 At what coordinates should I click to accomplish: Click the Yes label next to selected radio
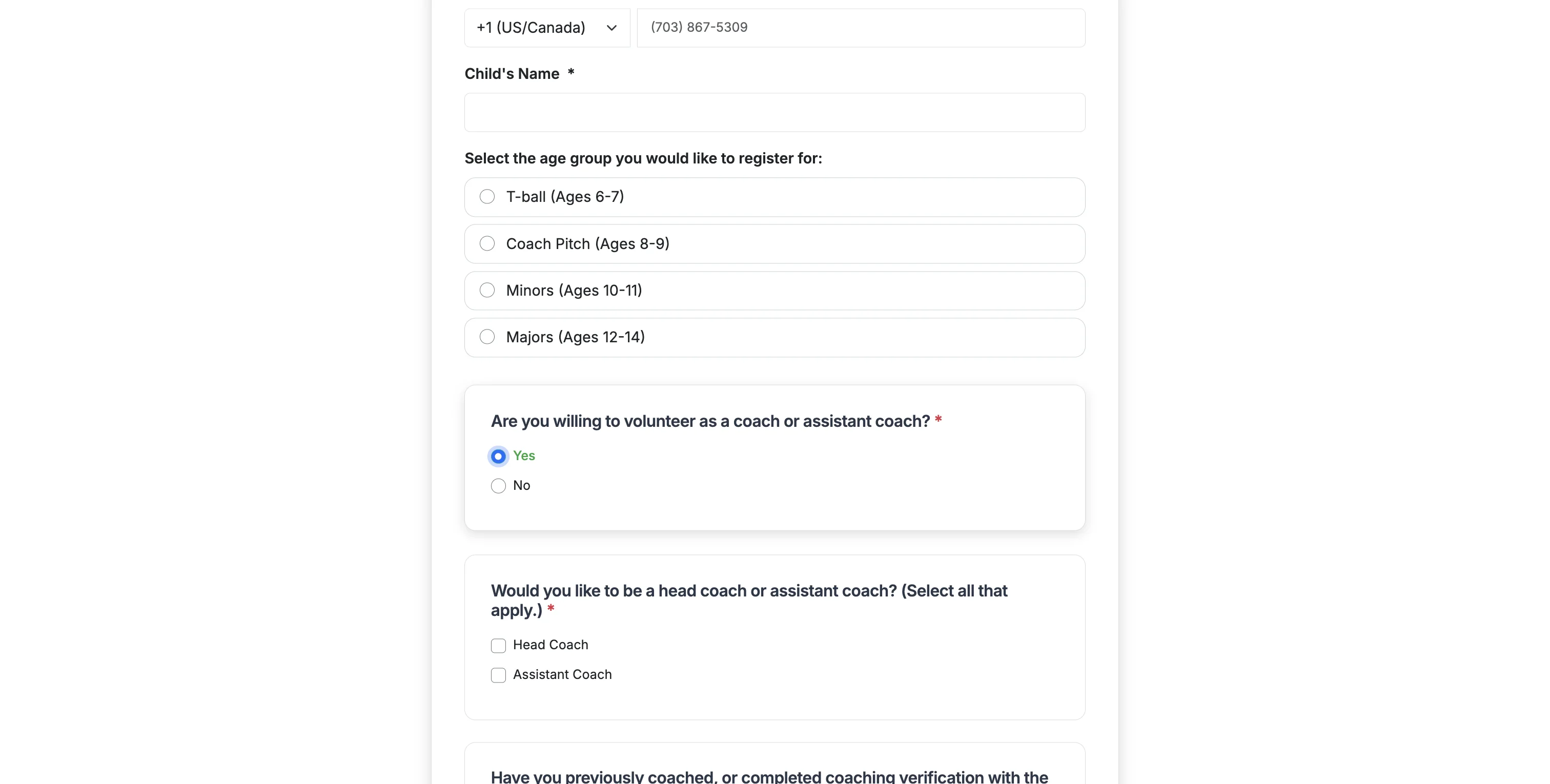523,456
